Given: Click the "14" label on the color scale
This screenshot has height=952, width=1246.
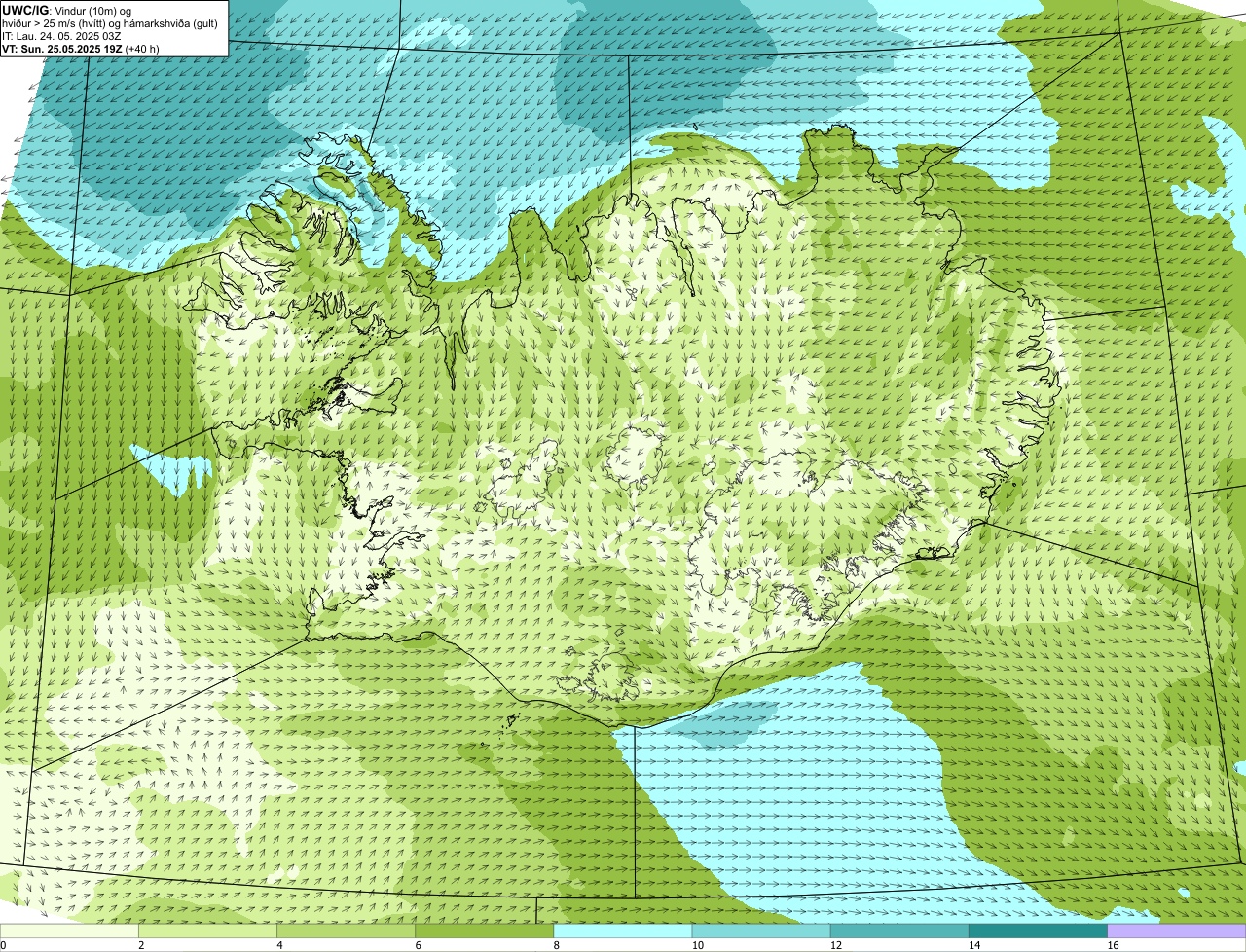Looking at the screenshot, I should 973,945.
